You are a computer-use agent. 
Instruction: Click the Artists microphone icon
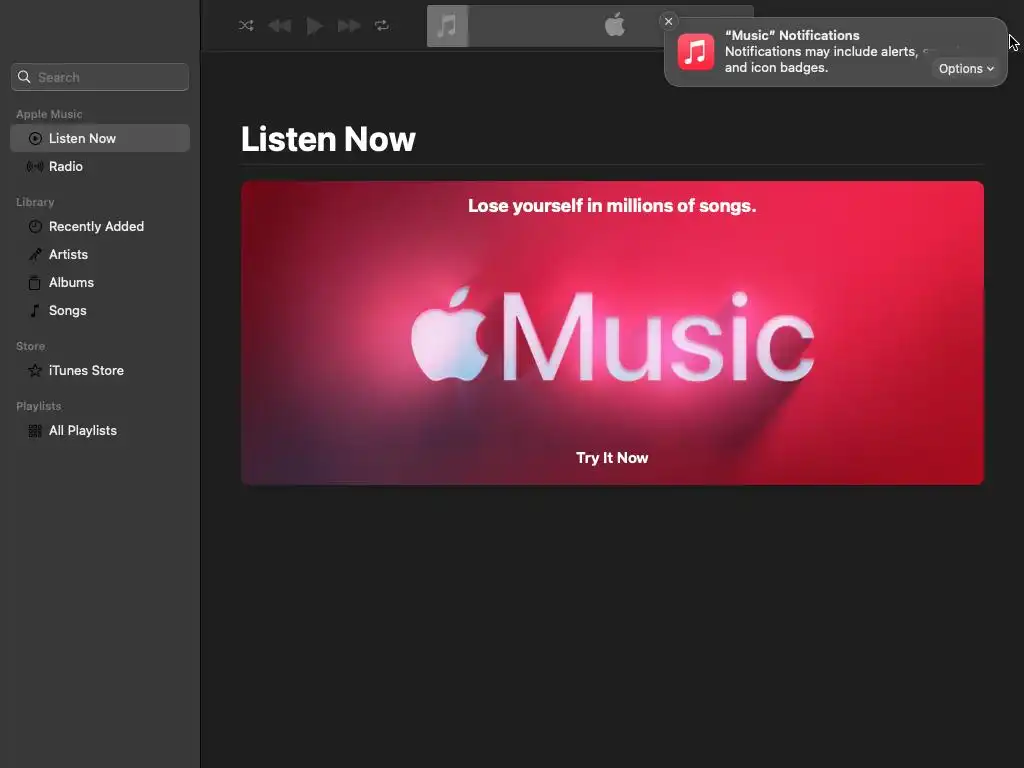pyautogui.click(x=35, y=255)
